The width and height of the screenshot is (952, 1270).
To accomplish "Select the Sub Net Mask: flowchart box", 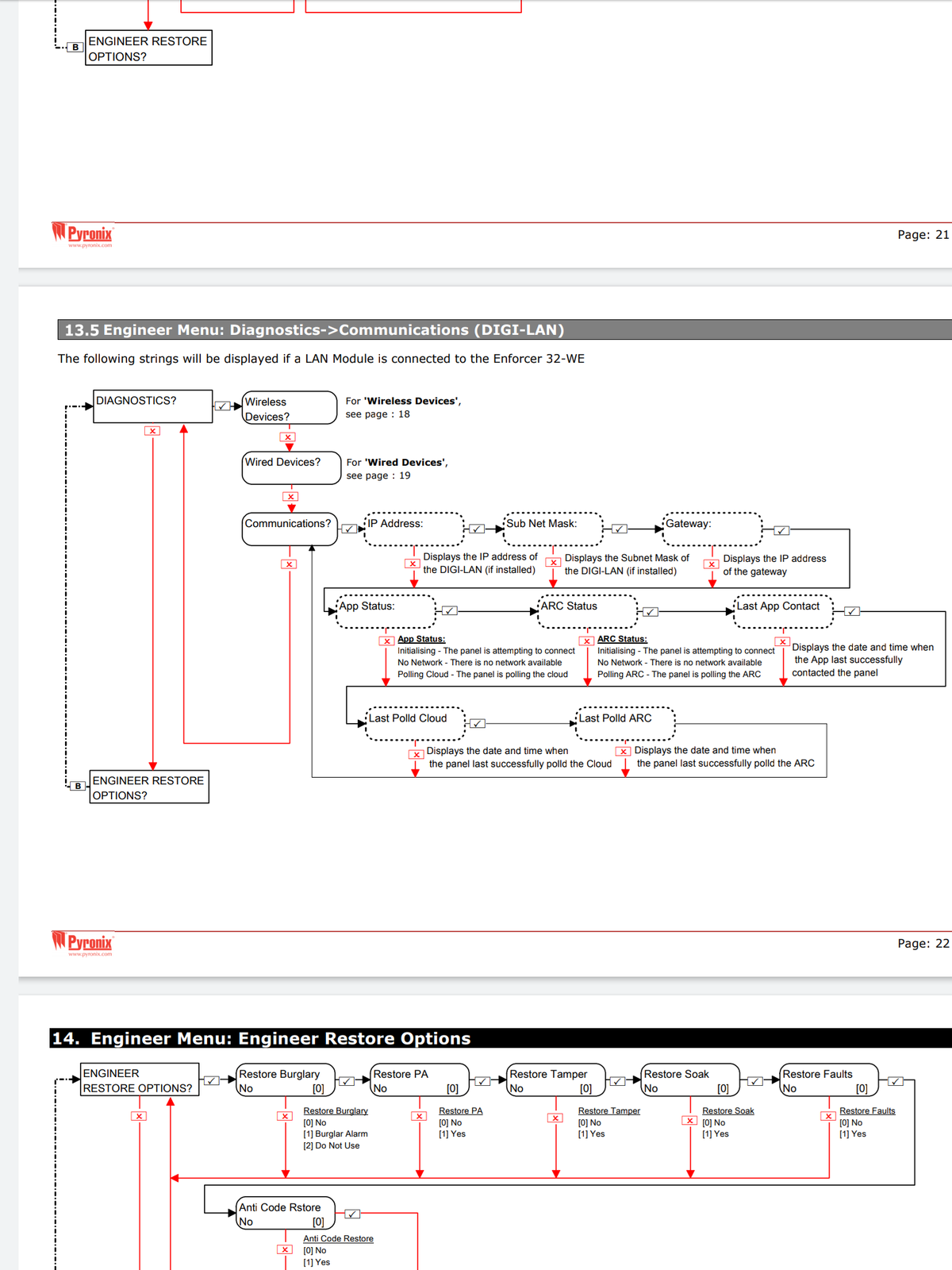I will 553,529.
